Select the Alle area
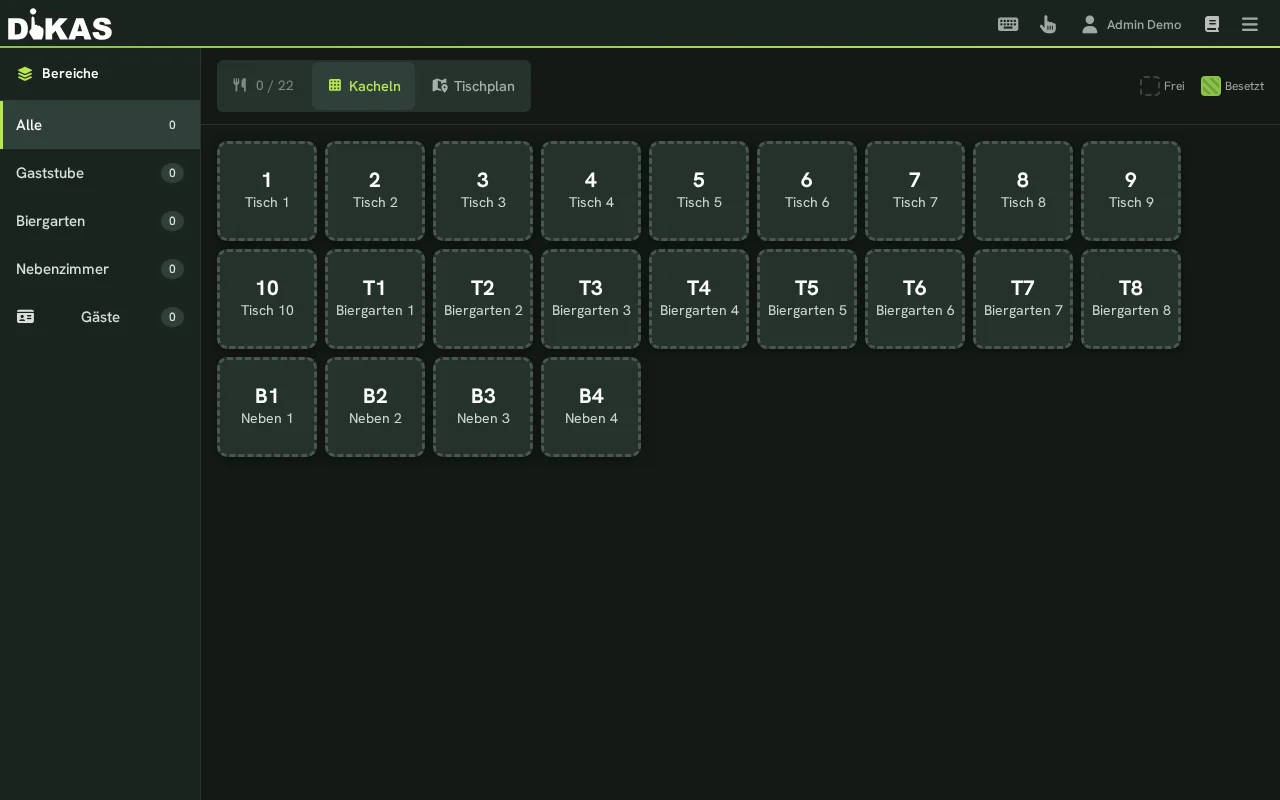Image resolution: width=1280 pixels, height=800 pixels. tap(100, 125)
